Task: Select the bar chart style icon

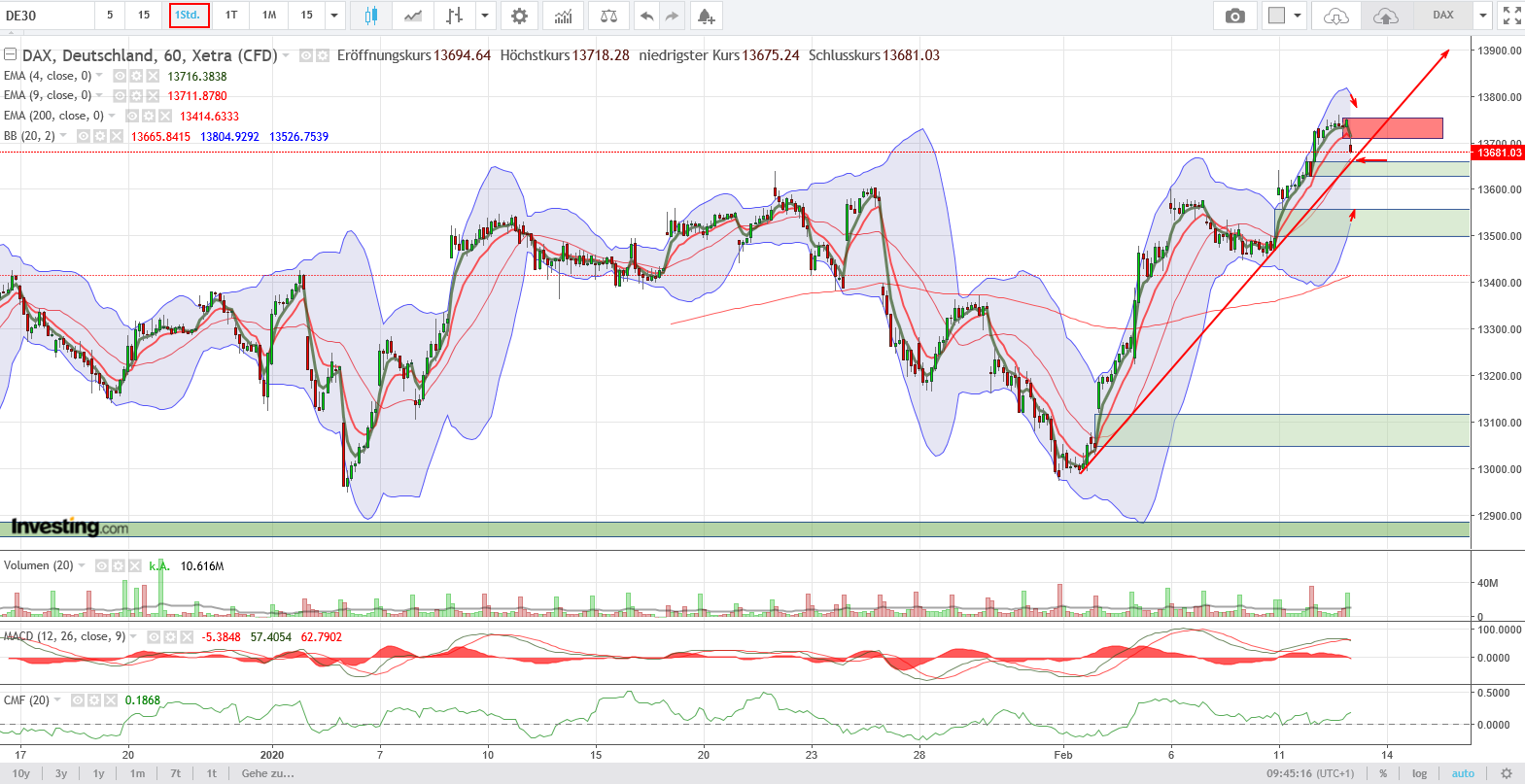Action: (454, 16)
